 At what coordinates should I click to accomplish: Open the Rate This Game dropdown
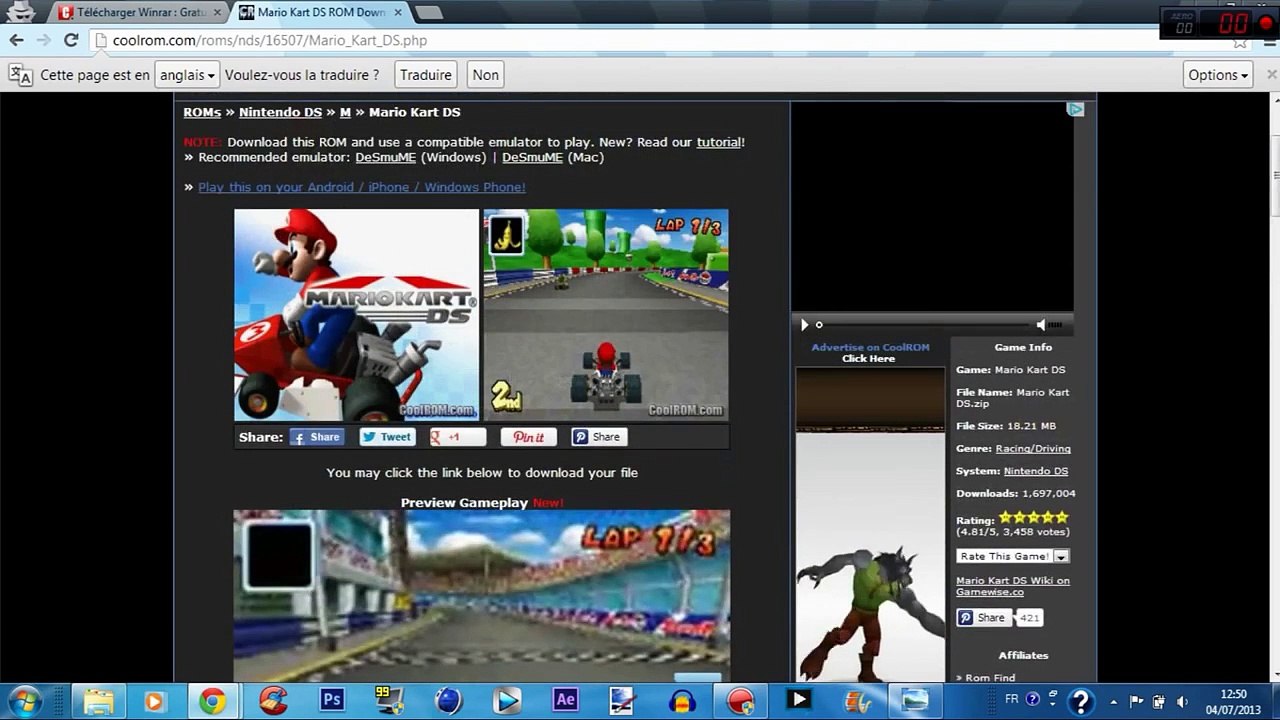pyautogui.click(x=1013, y=556)
